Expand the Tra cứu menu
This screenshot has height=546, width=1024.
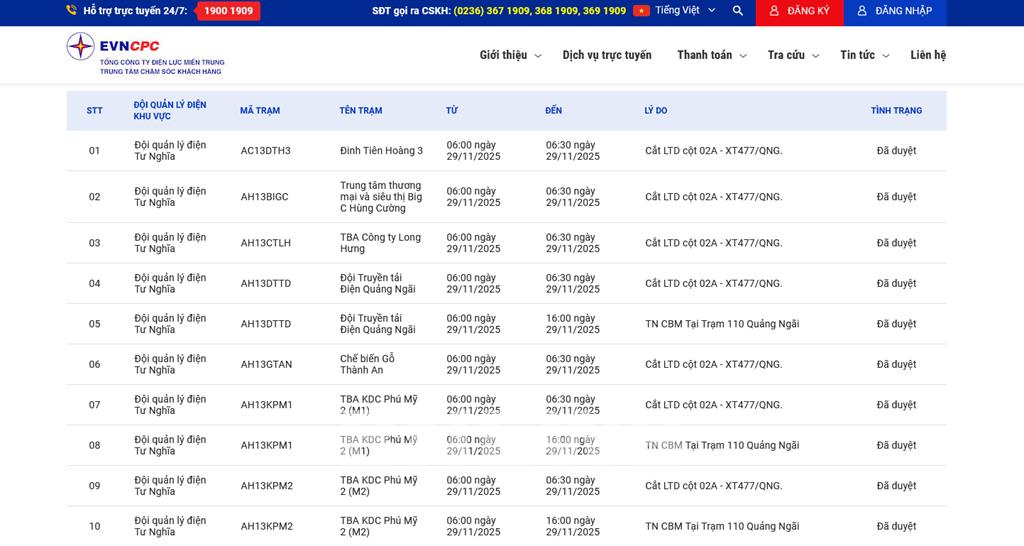click(793, 55)
